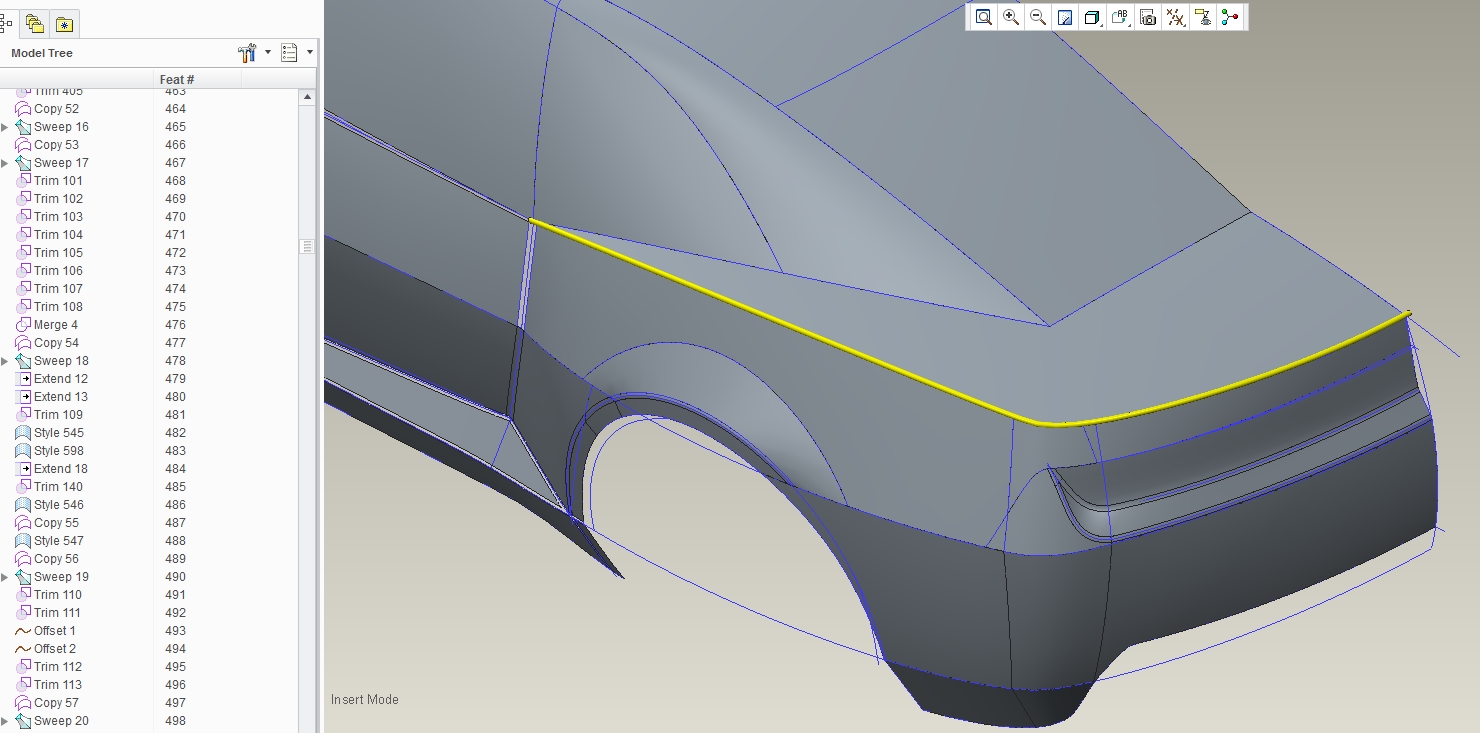Click the Copy 52 feature icon
Viewport: 1480px width, 733px height.
tap(23, 109)
